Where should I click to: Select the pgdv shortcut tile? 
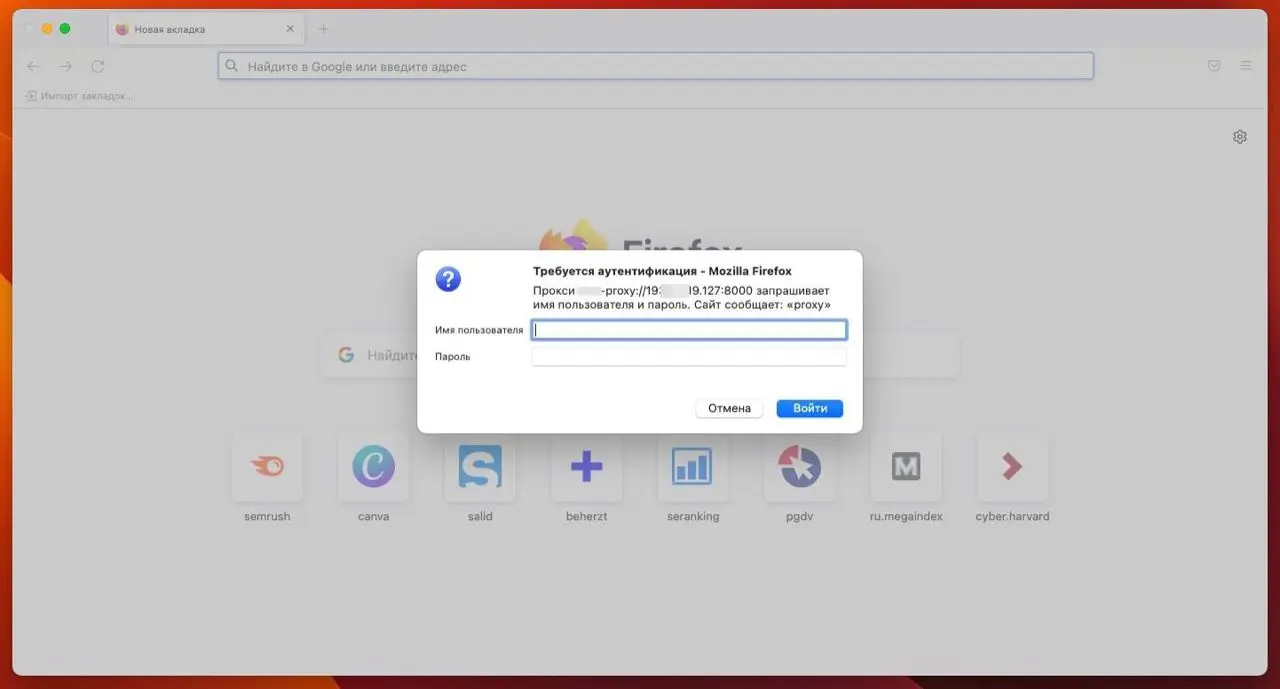(x=799, y=467)
